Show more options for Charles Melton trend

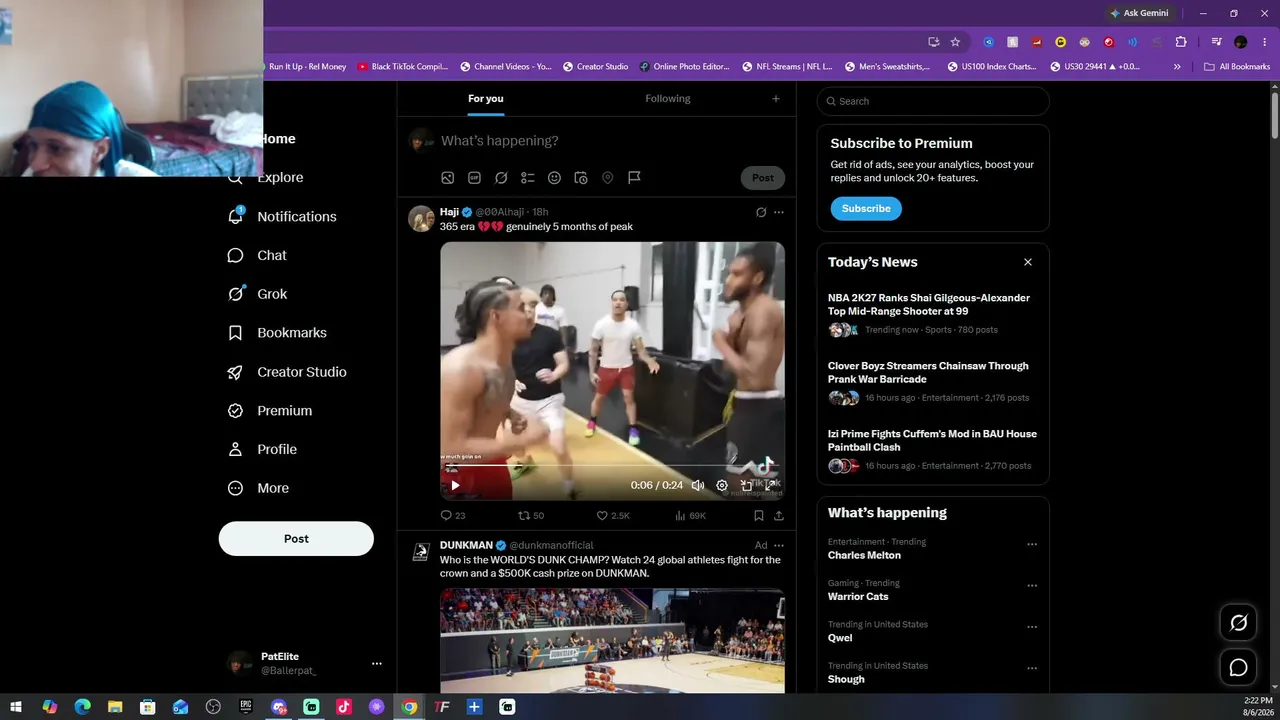pyautogui.click(x=1032, y=545)
